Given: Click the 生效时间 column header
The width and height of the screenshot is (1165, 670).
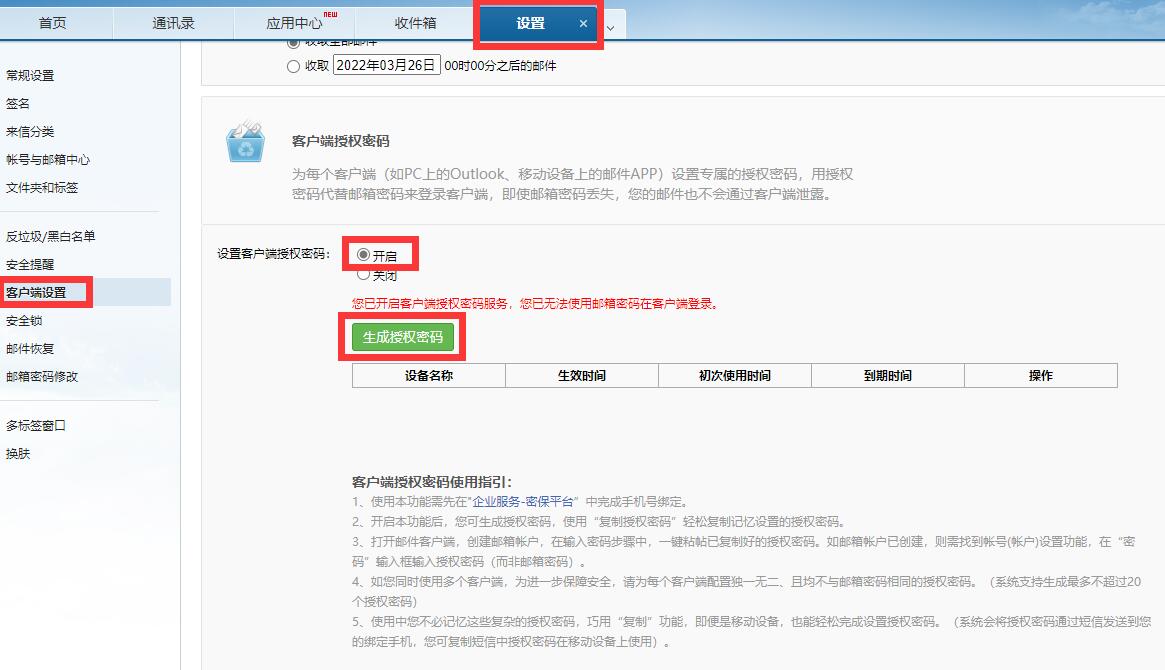Looking at the screenshot, I should [582, 376].
